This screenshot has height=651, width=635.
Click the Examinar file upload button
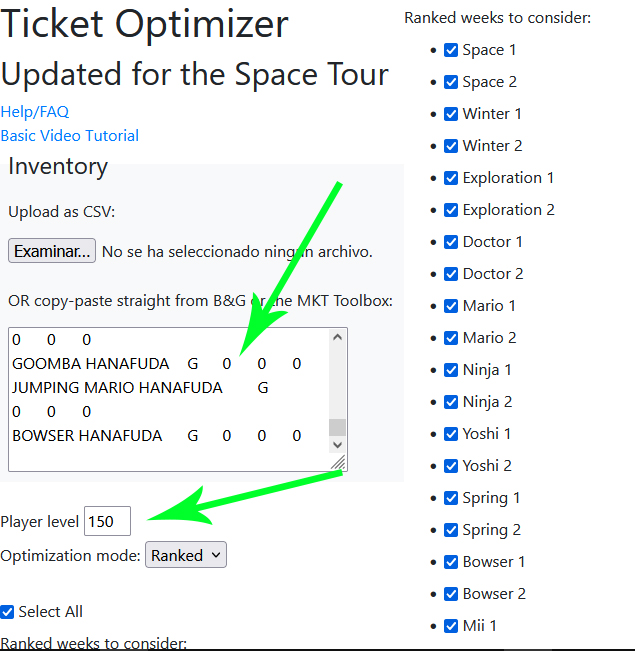pyautogui.click(x=52, y=251)
